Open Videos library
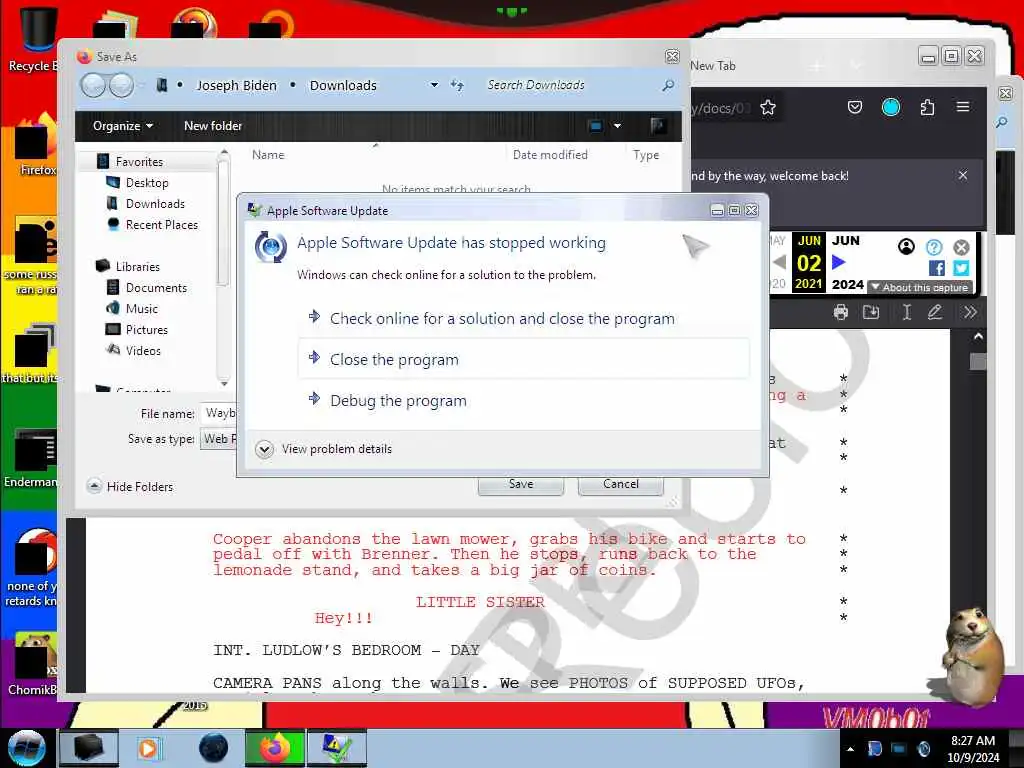The height and width of the screenshot is (768, 1024). tap(143, 351)
